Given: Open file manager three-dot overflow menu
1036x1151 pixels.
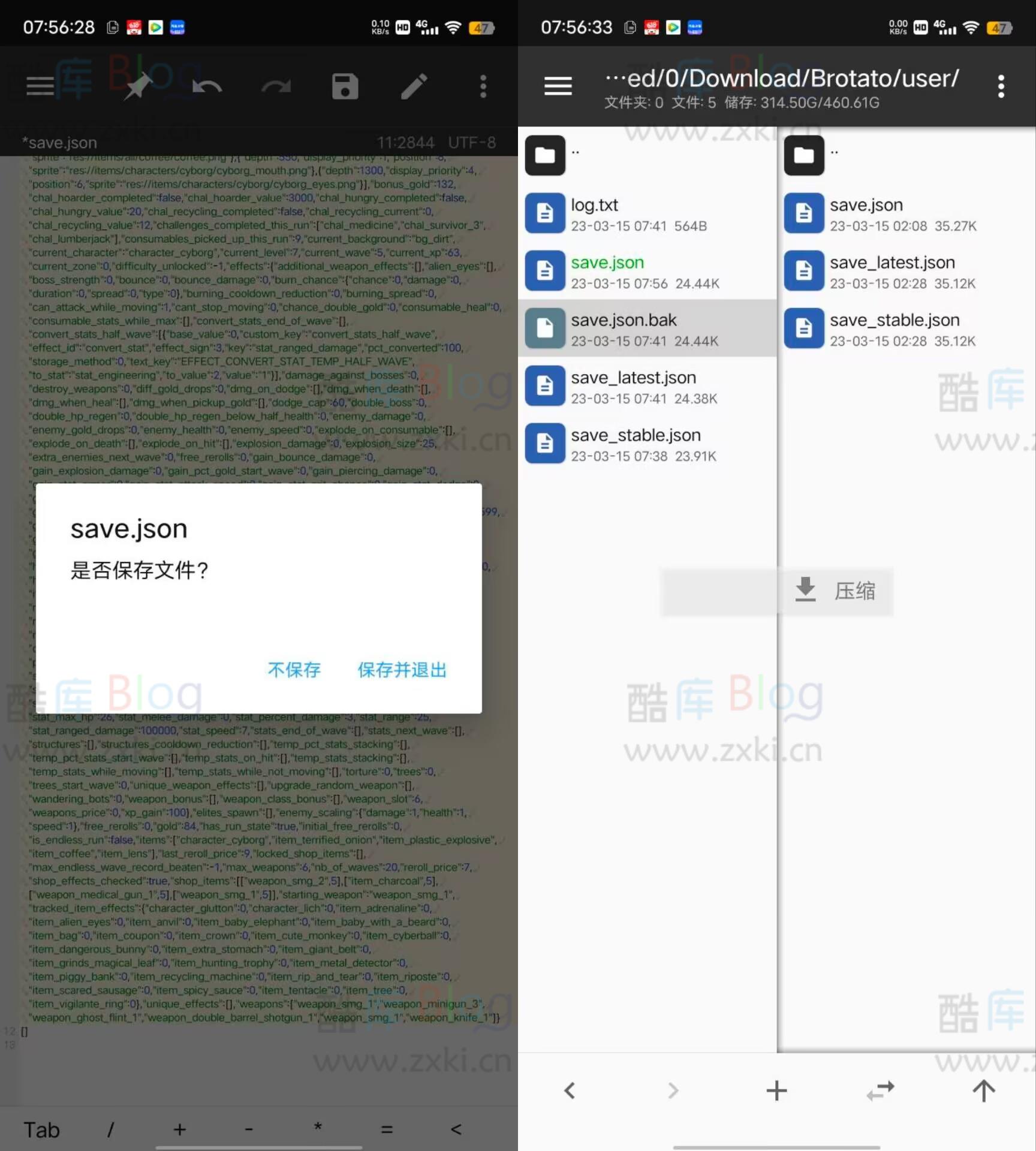Looking at the screenshot, I should pos(1001,87).
